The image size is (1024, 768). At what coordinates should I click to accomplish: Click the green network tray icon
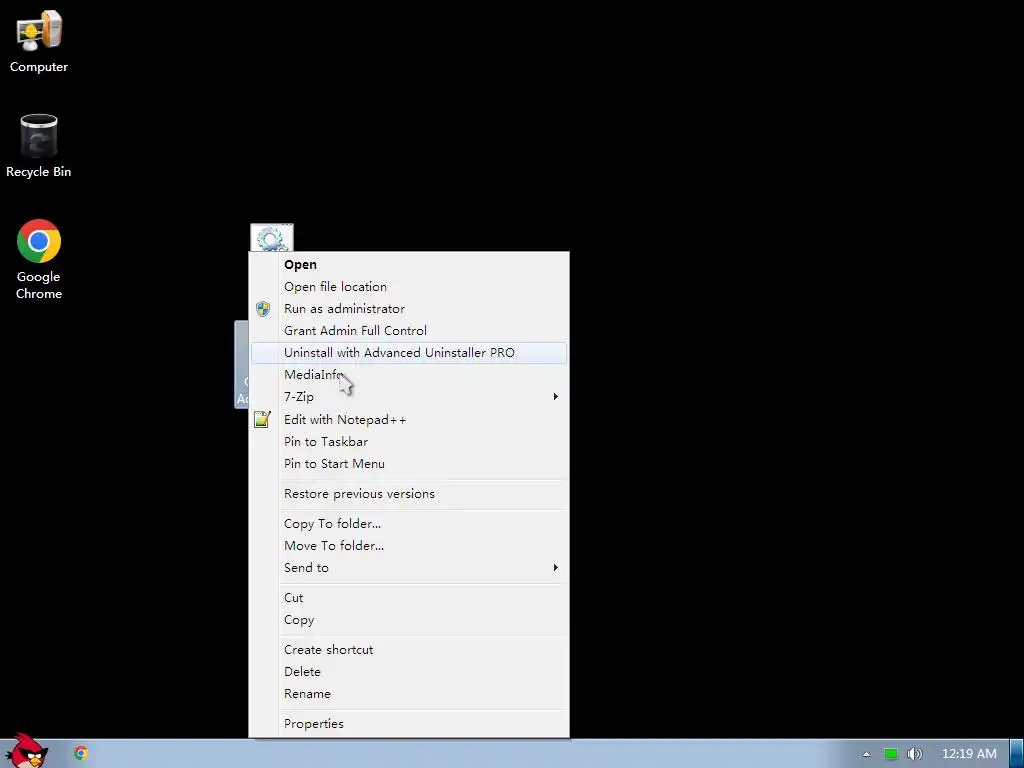click(x=891, y=754)
